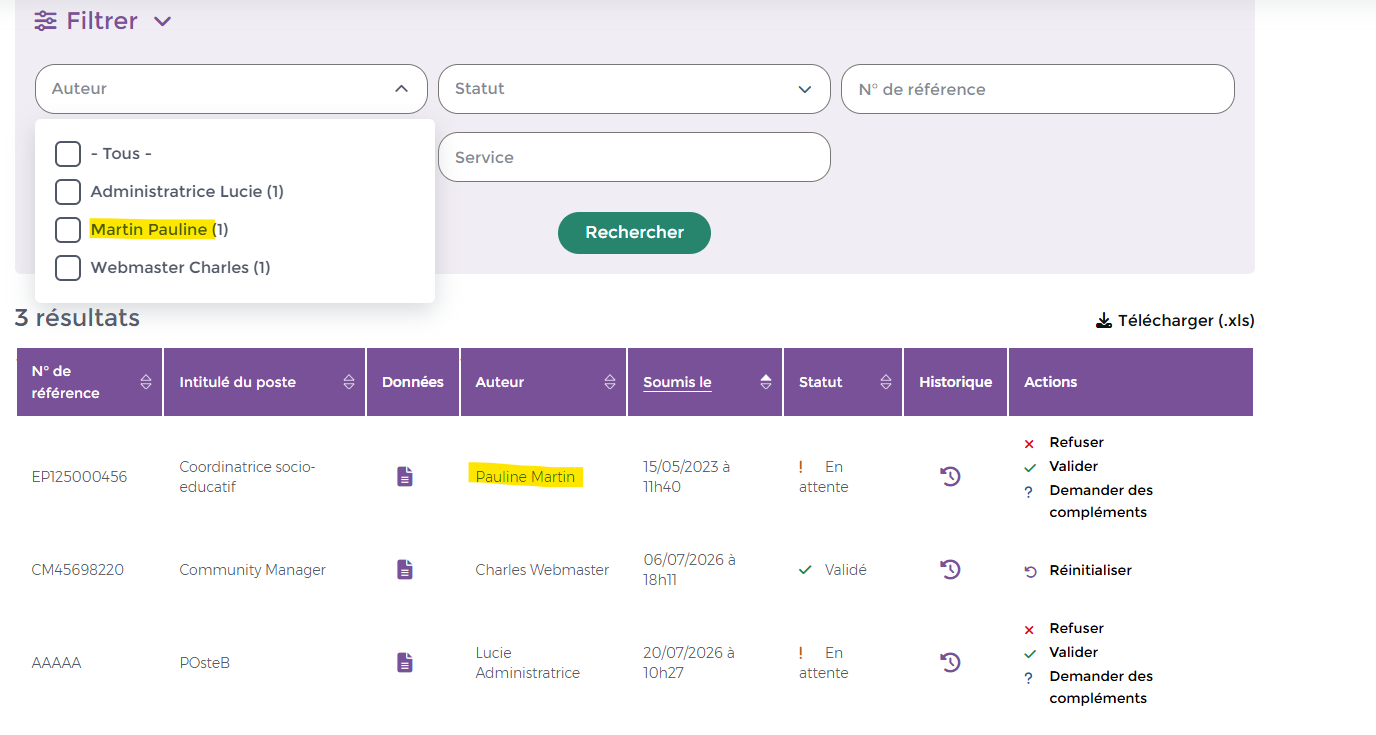
Task: Click reference number EP125000456
Action: [79, 477]
